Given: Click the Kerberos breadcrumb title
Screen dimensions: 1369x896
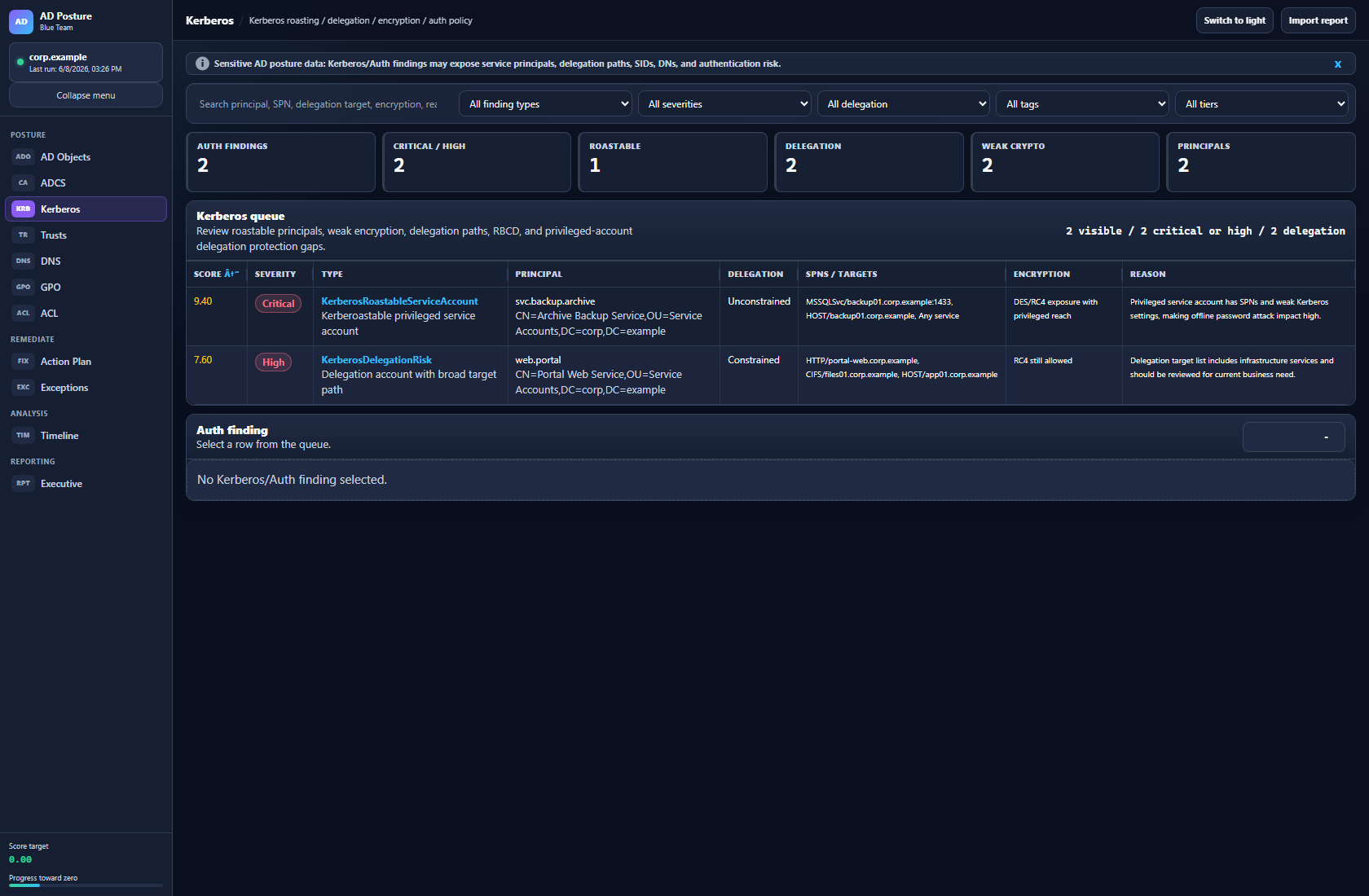Looking at the screenshot, I should [x=209, y=20].
